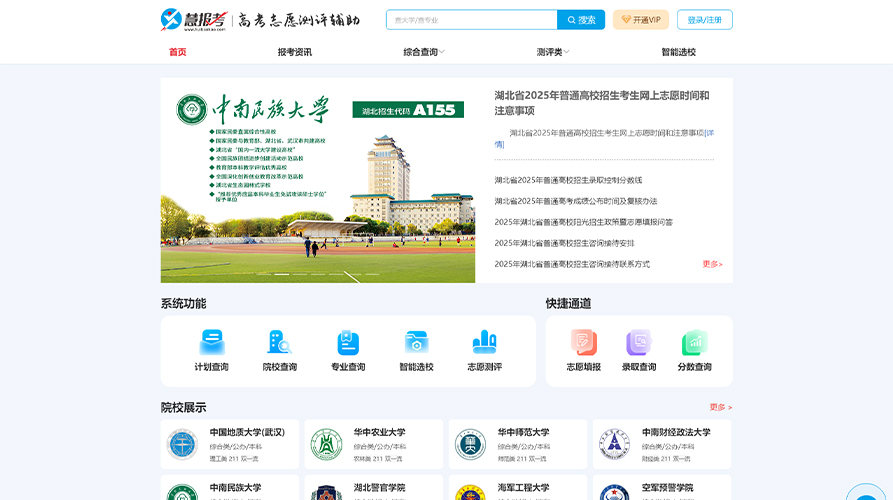Click the 开通VIP button
The height and width of the screenshot is (500, 893).
click(x=641, y=20)
